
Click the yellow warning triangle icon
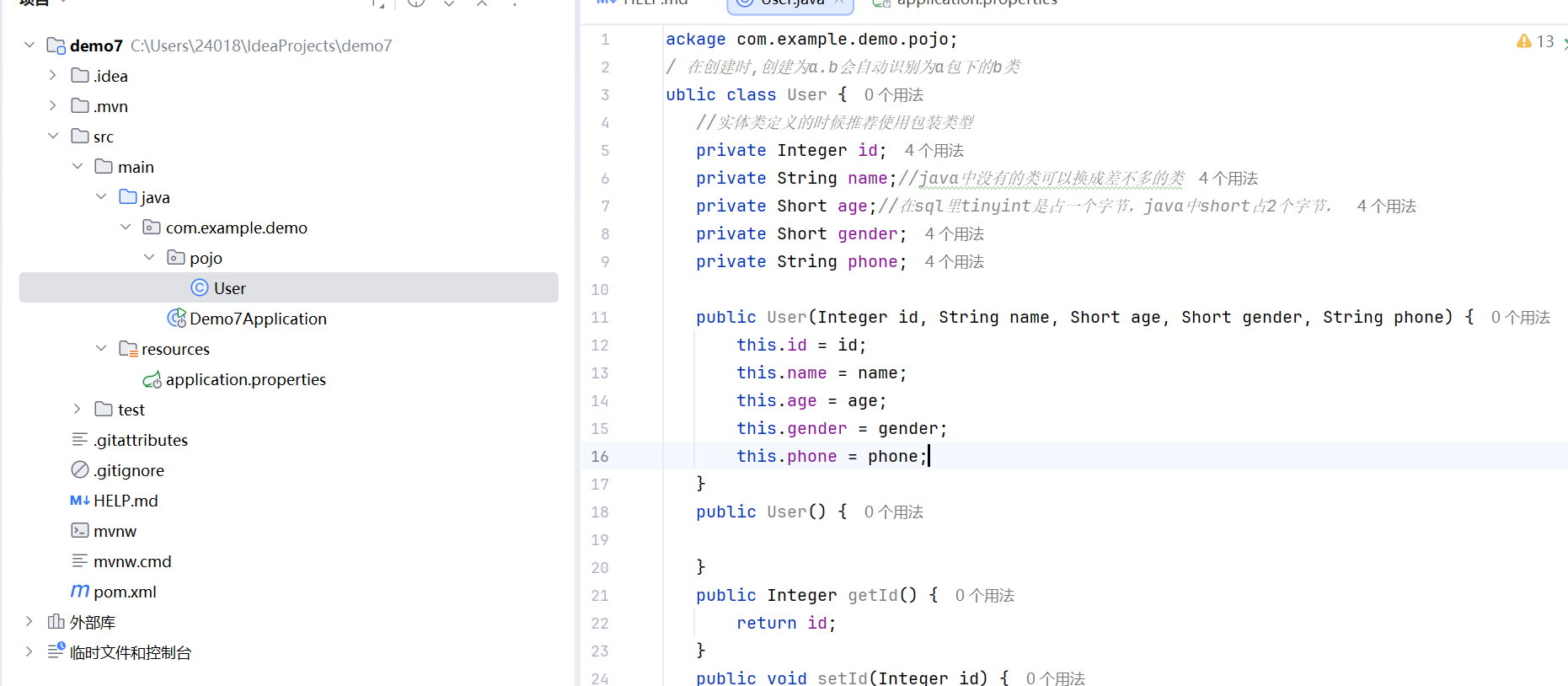tap(1524, 41)
